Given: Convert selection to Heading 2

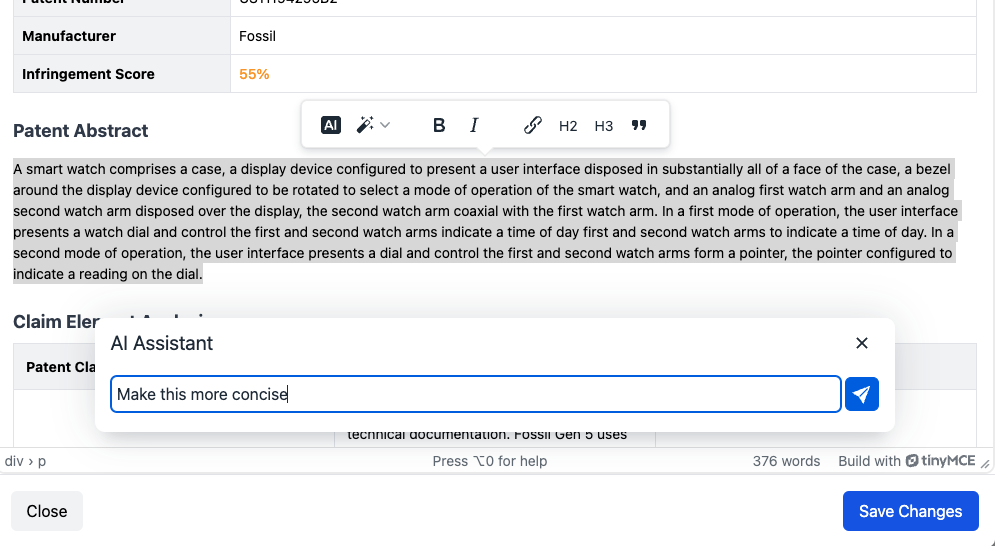Looking at the screenshot, I should (568, 126).
